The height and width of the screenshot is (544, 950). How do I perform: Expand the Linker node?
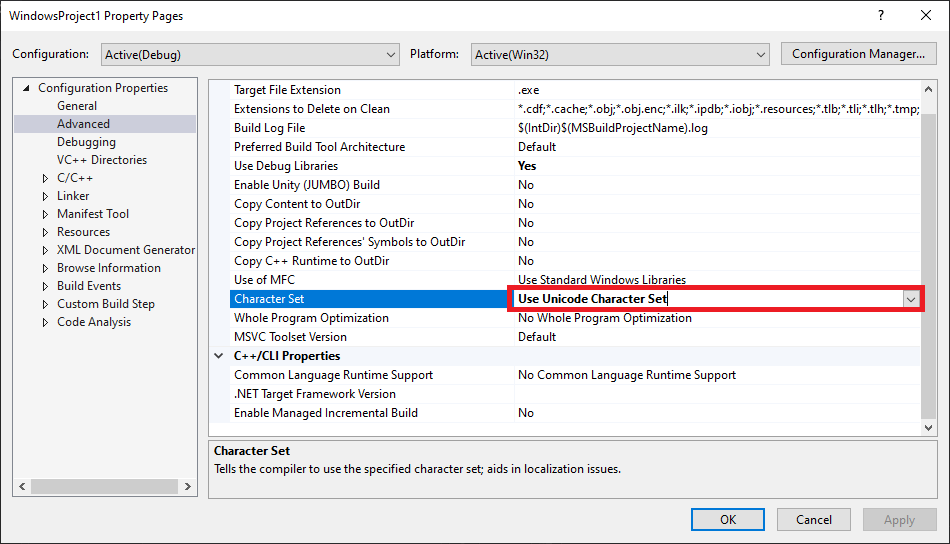pyautogui.click(x=45, y=196)
